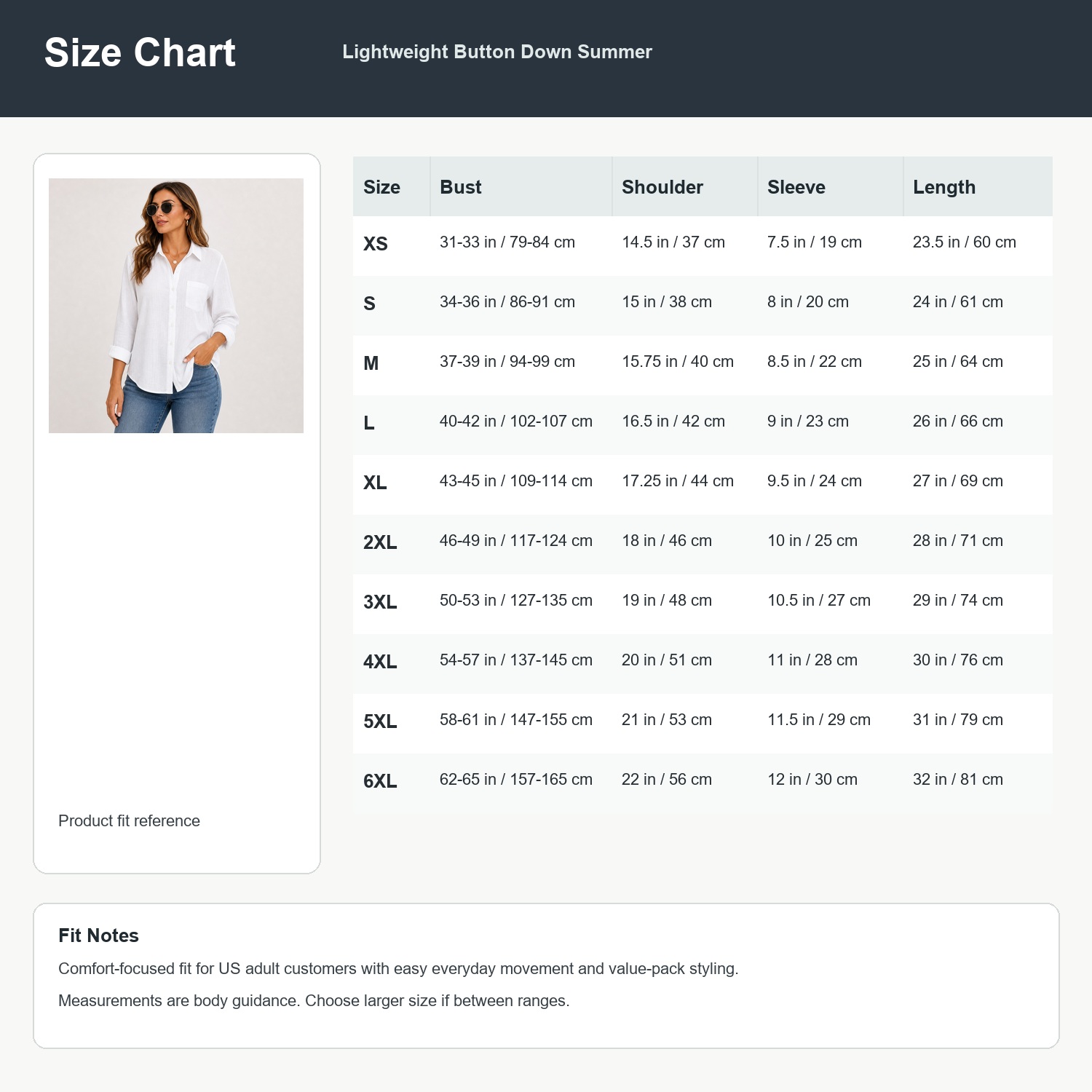Select the XL size row label
Image resolution: width=1092 pixels, height=1092 pixels.
(x=375, y=483)
